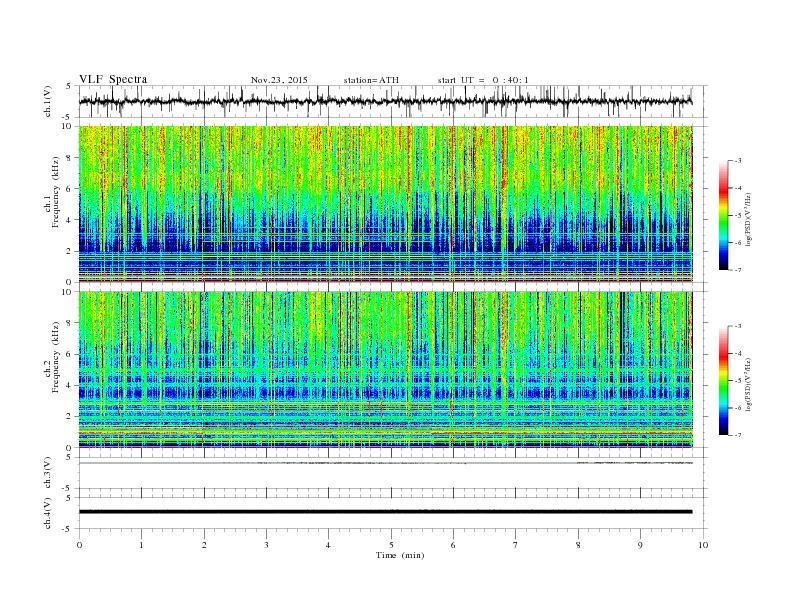
Task: Click time axis tick label '3'
Action: (x=266, y=545)
